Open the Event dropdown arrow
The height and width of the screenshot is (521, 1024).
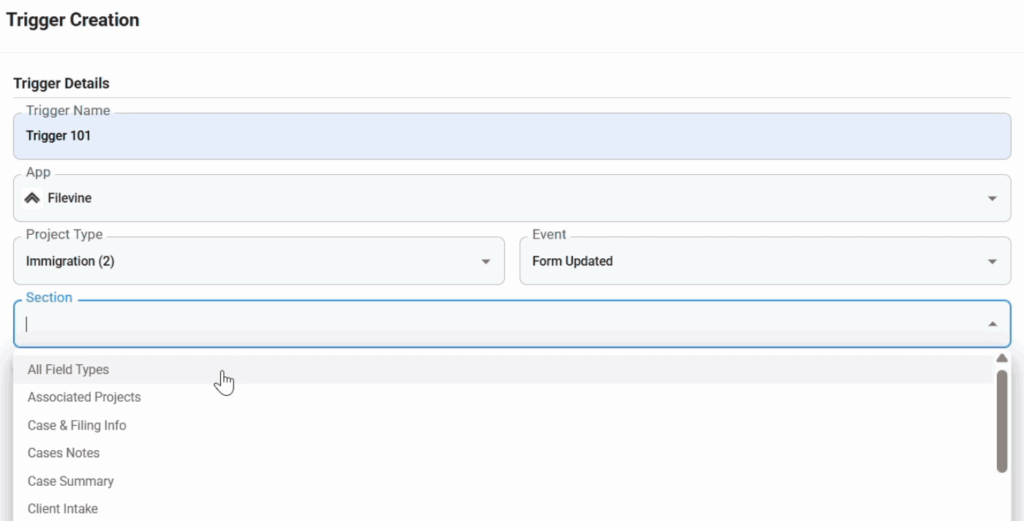(992, 262)
